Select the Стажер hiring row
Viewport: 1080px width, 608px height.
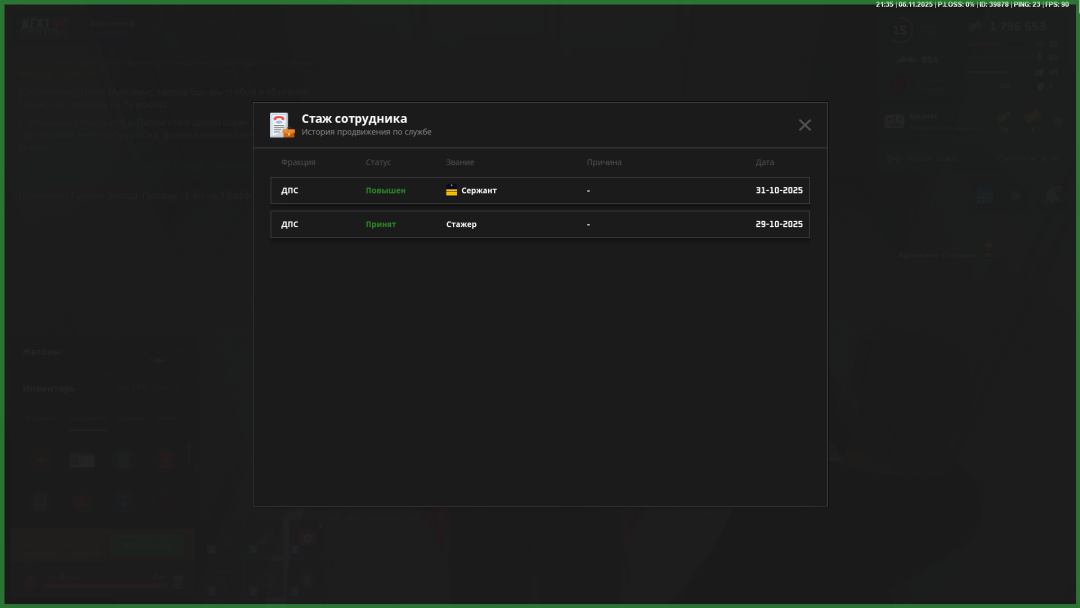539,225
